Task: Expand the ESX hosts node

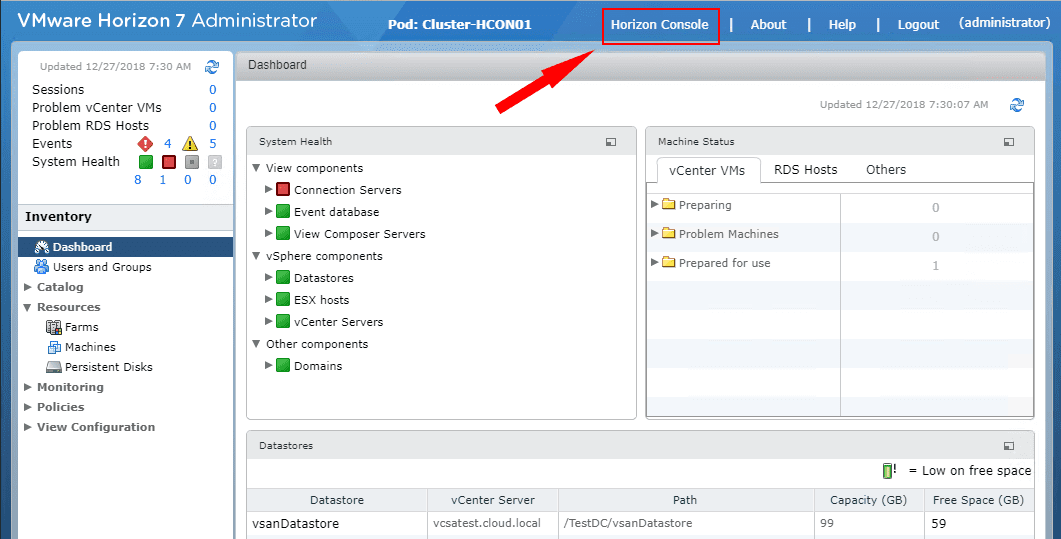Action: coord(269,299)
